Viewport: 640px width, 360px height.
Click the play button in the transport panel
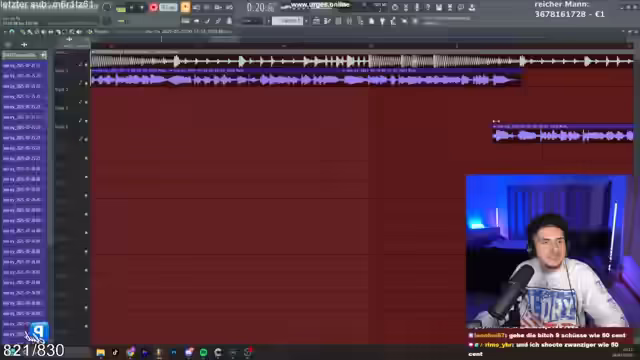point(132,7)
